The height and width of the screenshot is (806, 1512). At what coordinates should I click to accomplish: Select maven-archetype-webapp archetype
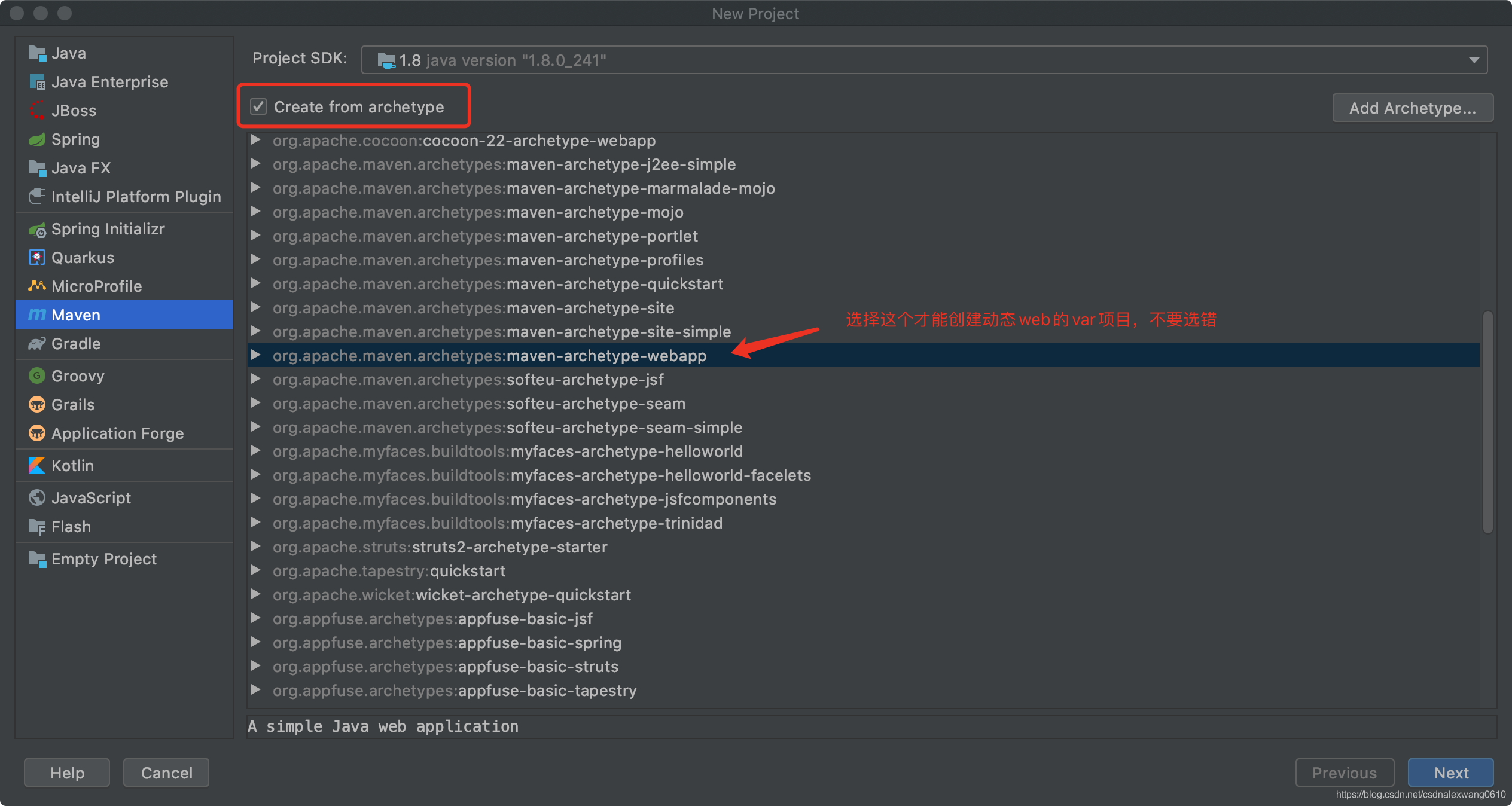pyautogui.click(x=490, y=355)
